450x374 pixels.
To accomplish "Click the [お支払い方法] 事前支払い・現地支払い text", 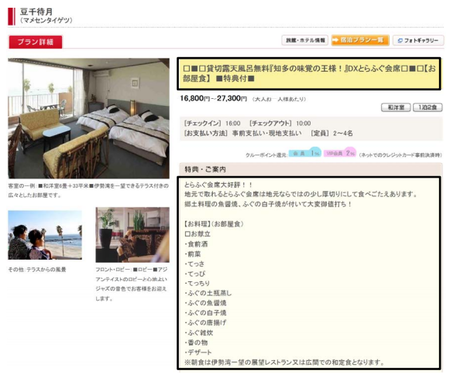I will (243, 133).
